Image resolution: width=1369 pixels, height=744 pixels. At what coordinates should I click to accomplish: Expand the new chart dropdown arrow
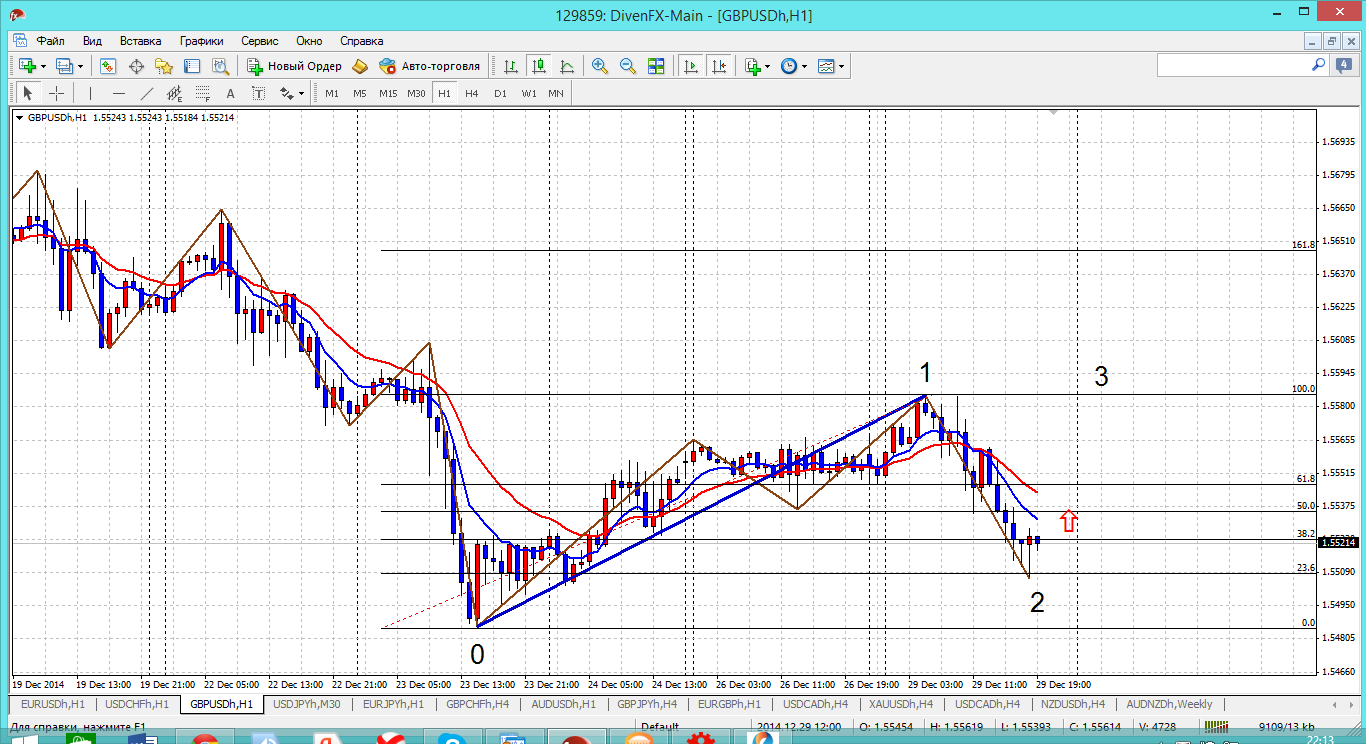tap(43, 67)
